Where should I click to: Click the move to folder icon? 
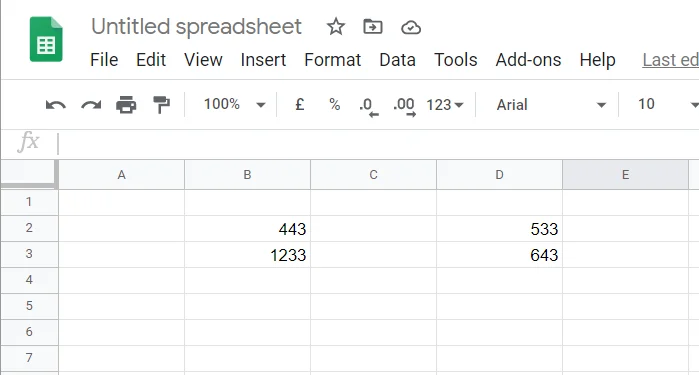tap(373, 27)
